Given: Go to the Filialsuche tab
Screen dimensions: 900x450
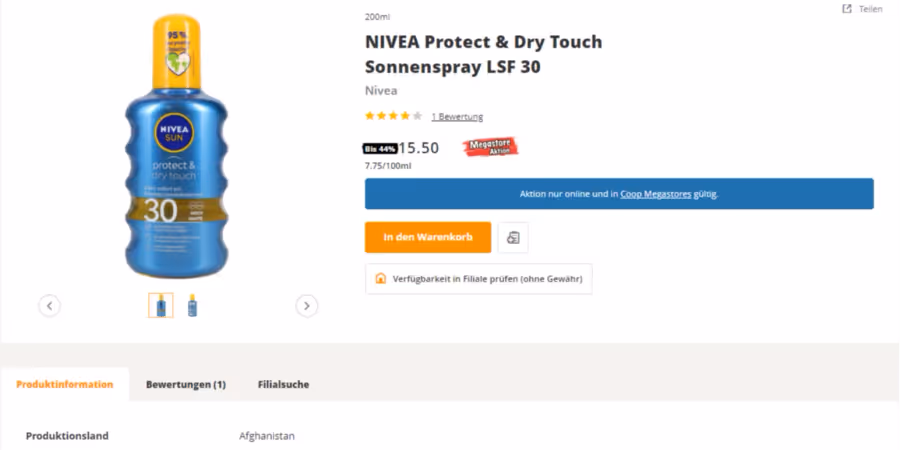Looking at the screenshot, I should [x=283, y=384].
